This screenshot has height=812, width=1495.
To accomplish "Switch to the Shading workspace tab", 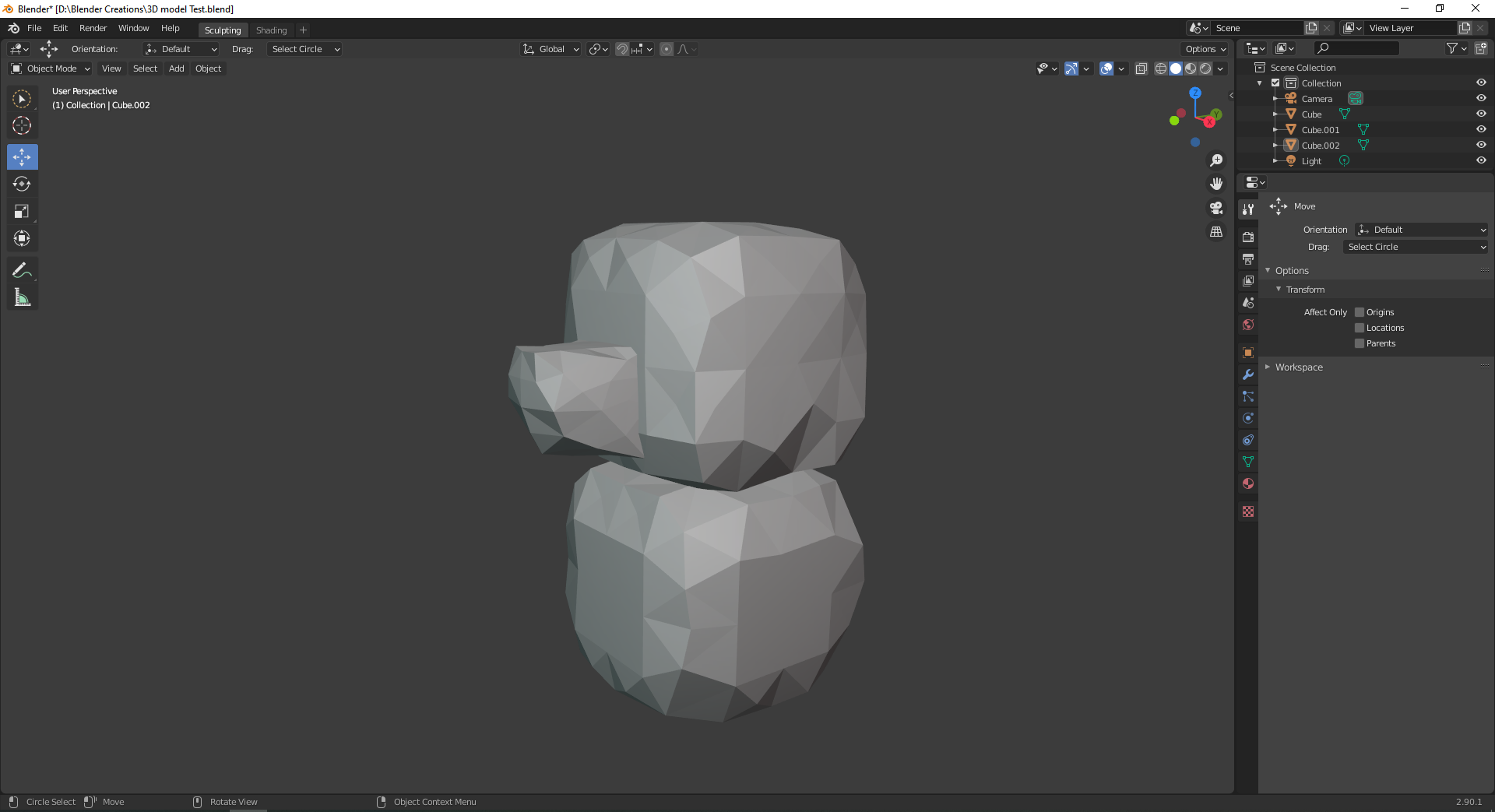I will tap(271, 30).
